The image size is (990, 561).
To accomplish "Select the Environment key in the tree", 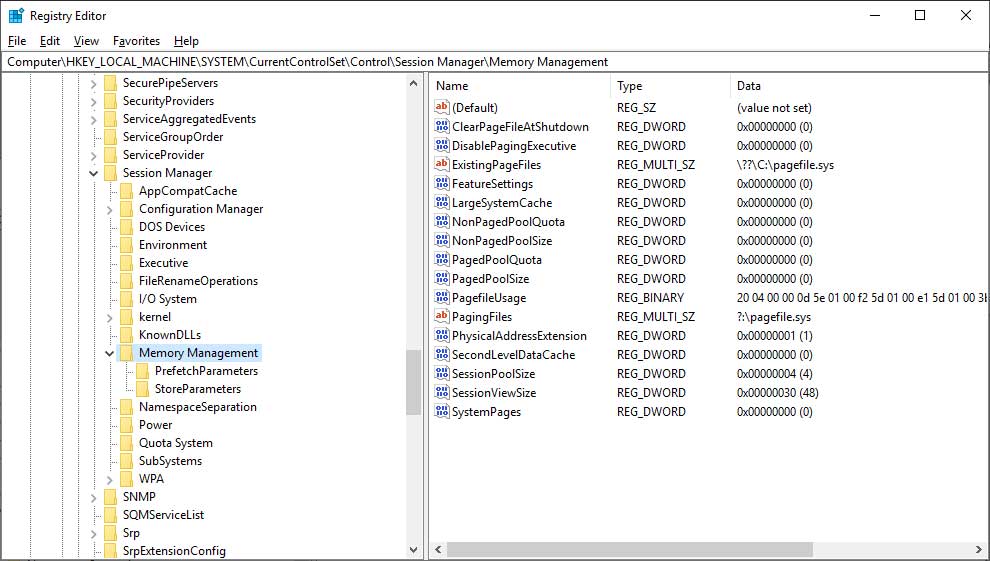I will point(173,245).
